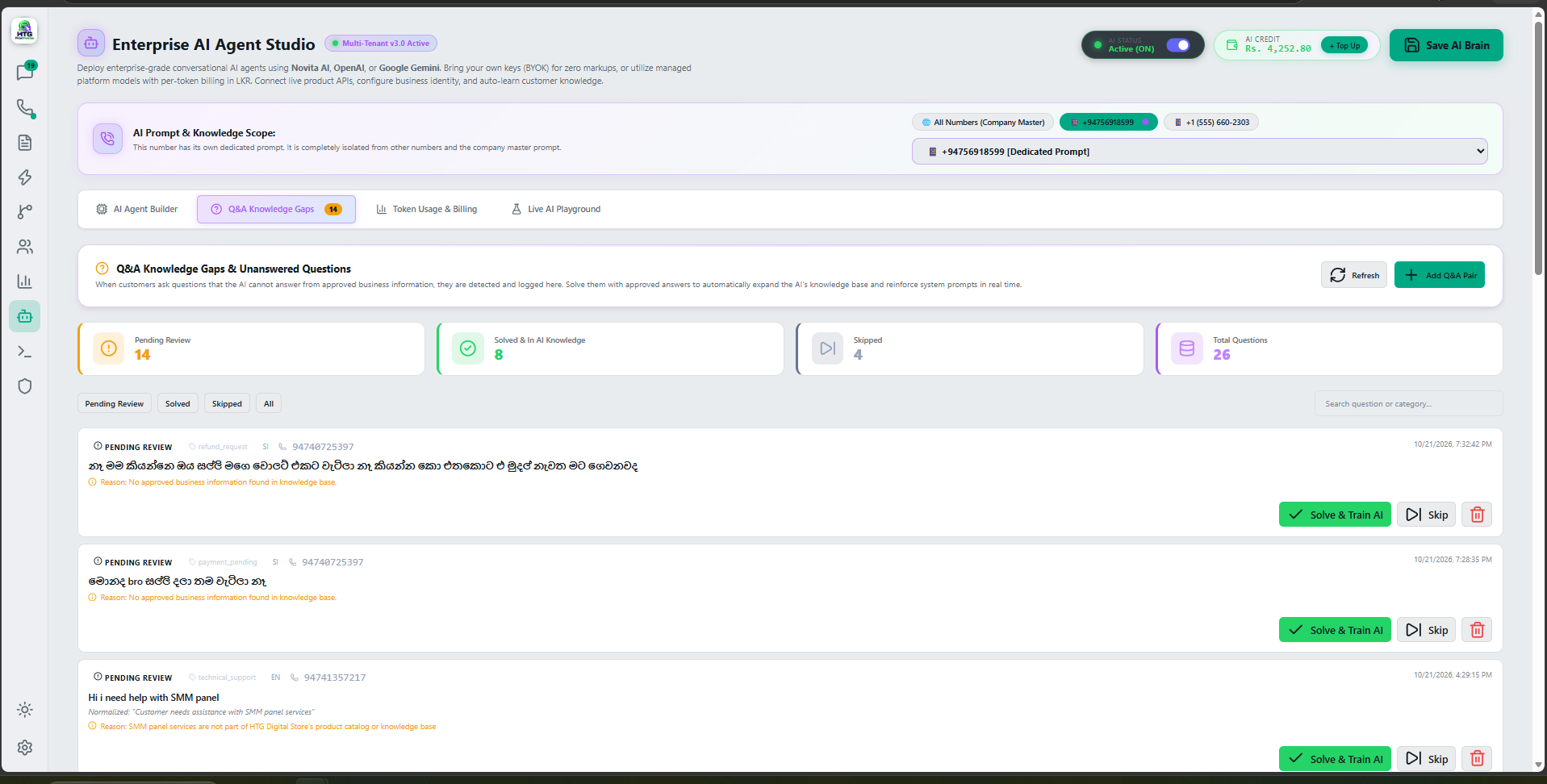Image resolution: width=1547 pixels, height=784 pixels.
Task: Open the documents sidebar icon
Action: point(25,143)
